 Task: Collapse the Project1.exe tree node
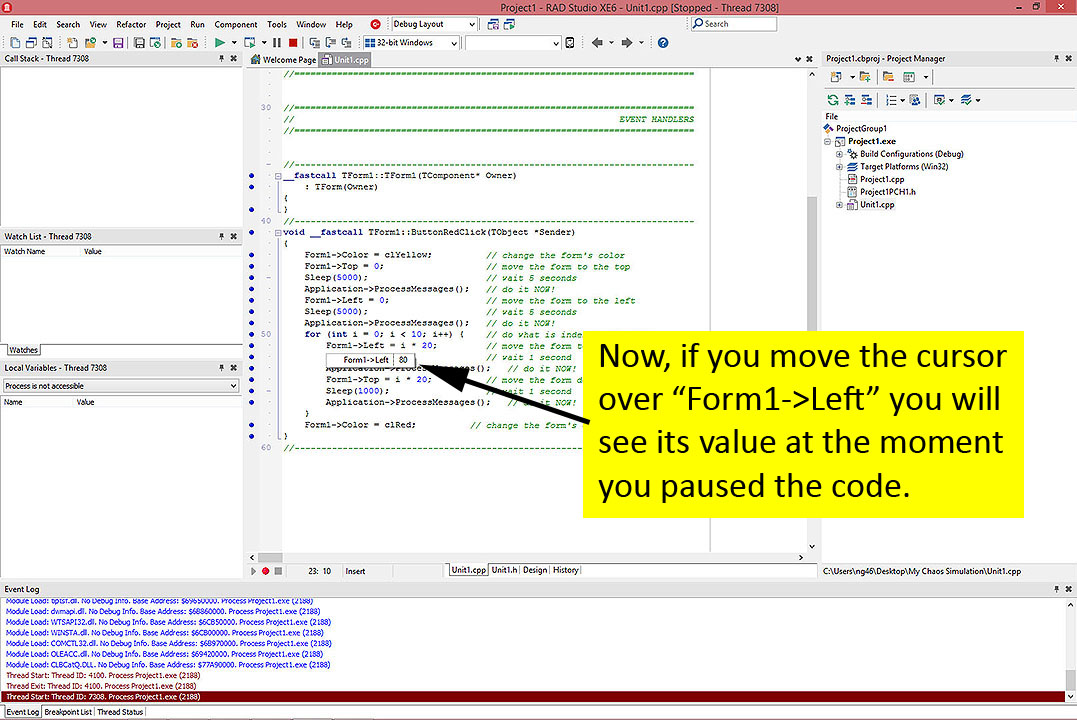point(828,142)
